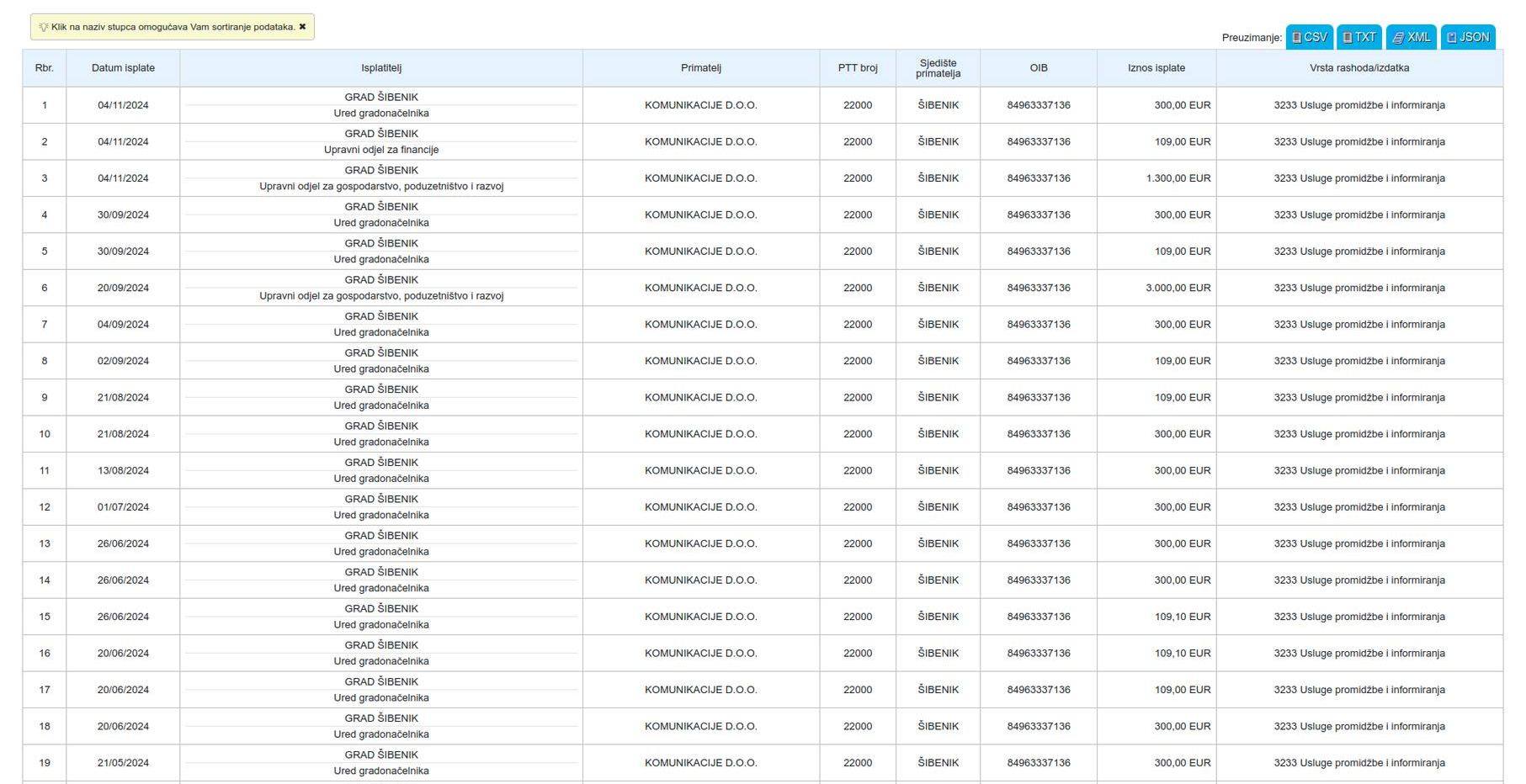Viewport: 1526px width, 784px height.
Task: Sort by Vrsta rashoda/izdatka header
Action: pos(1359,68)
